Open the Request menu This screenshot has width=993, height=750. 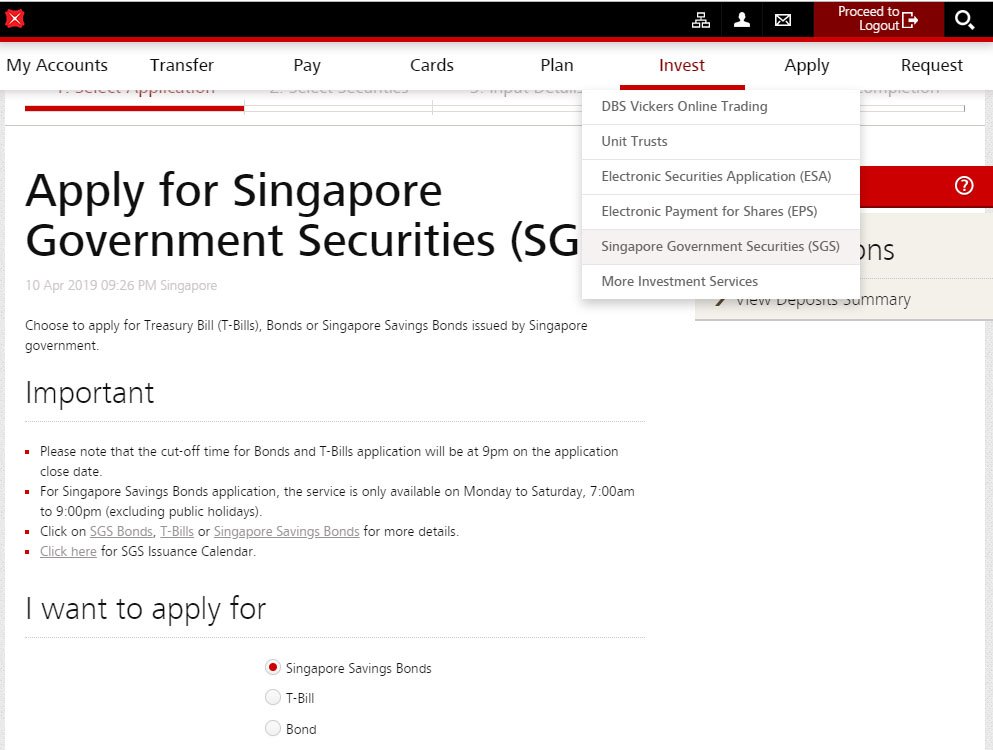pos(932,65)
